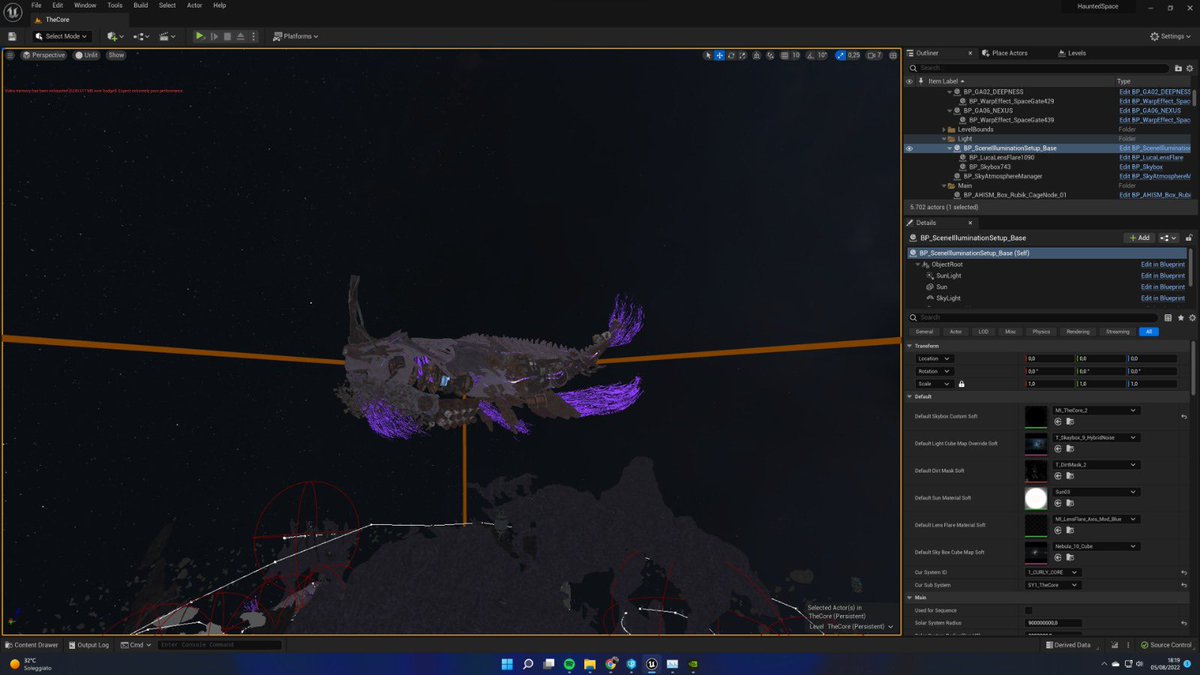The height and width of the screenshot is (675, 1200).
Task: Click Edit BP_Skybox link
Action: click(1141, 167)
